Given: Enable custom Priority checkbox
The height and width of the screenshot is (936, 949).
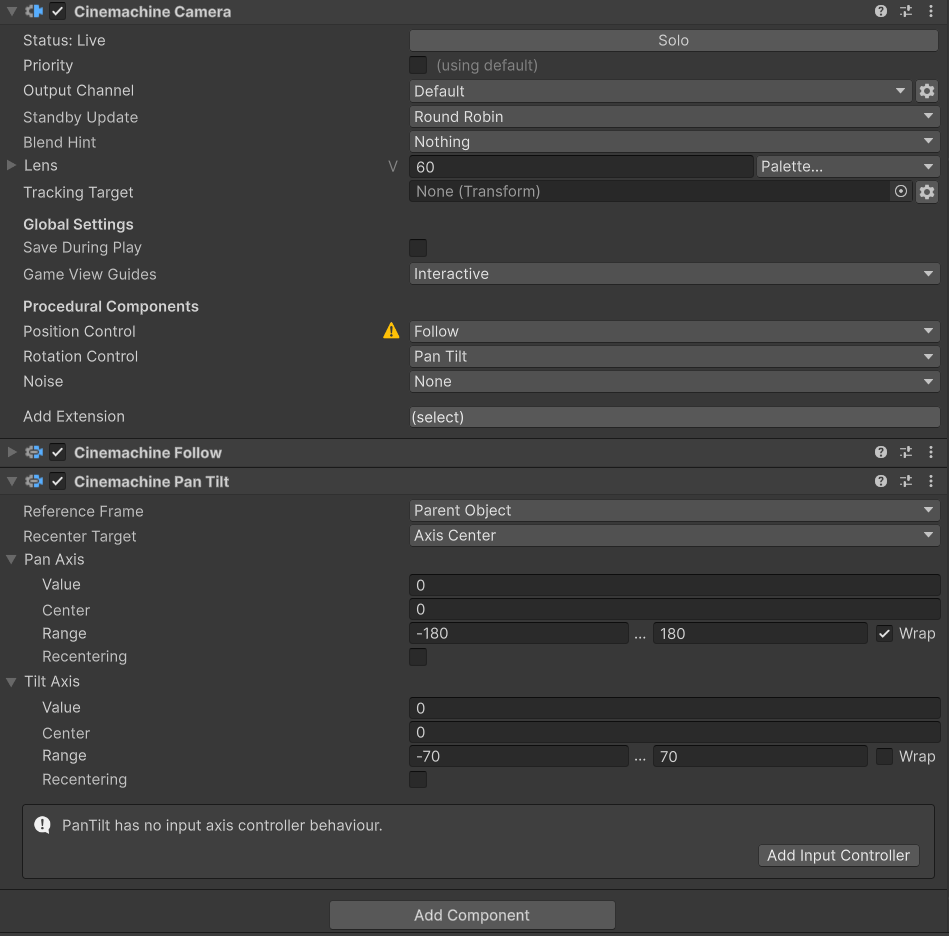Looking at the screenshot, I should (418, 65).
